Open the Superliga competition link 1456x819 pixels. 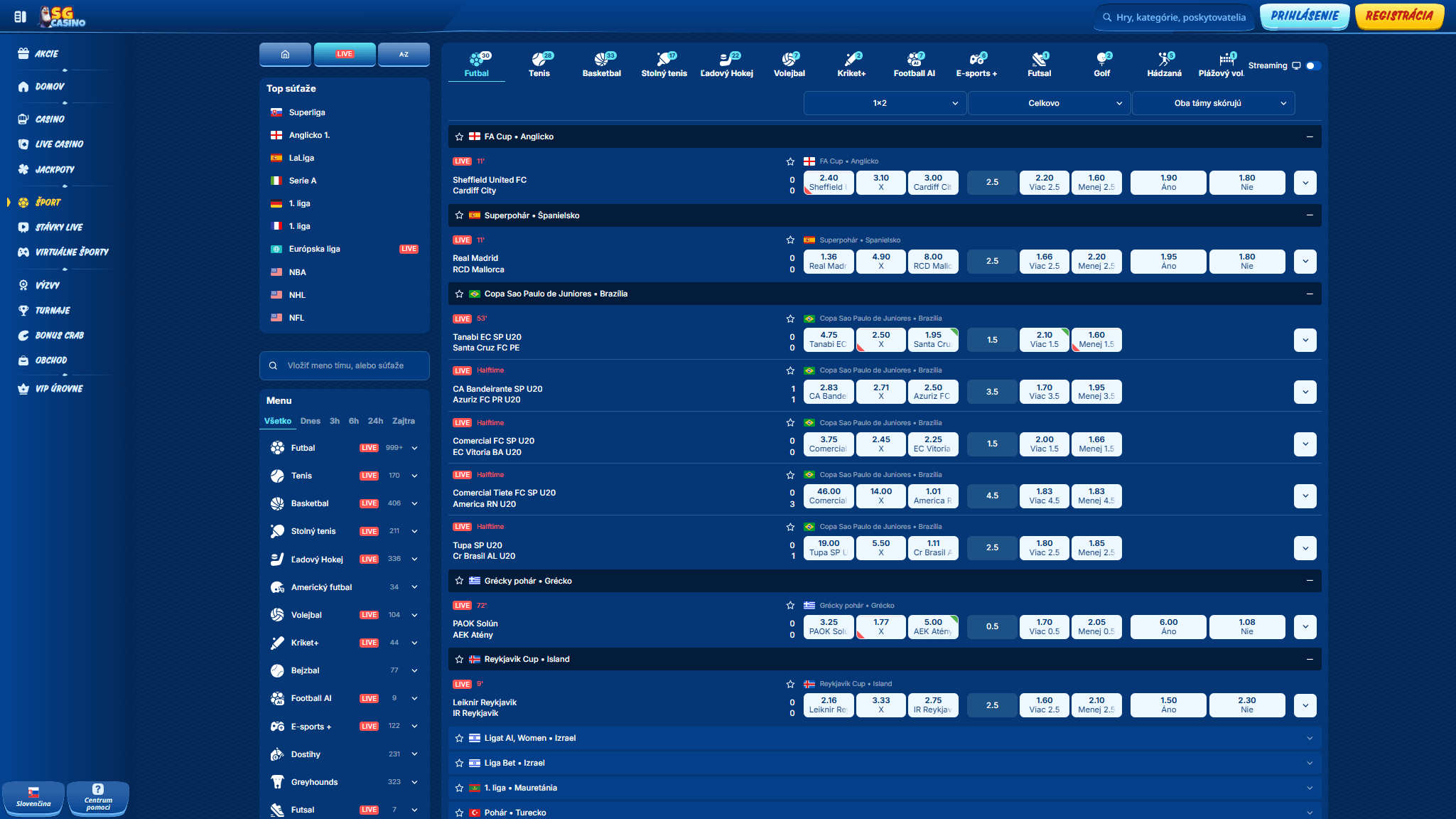(306, 112)
